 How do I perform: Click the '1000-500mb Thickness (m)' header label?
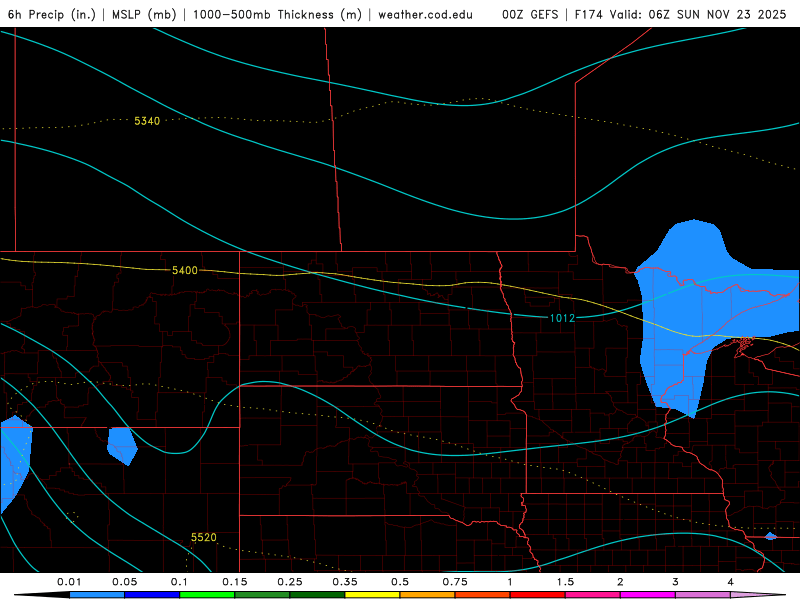coord(277,14)
